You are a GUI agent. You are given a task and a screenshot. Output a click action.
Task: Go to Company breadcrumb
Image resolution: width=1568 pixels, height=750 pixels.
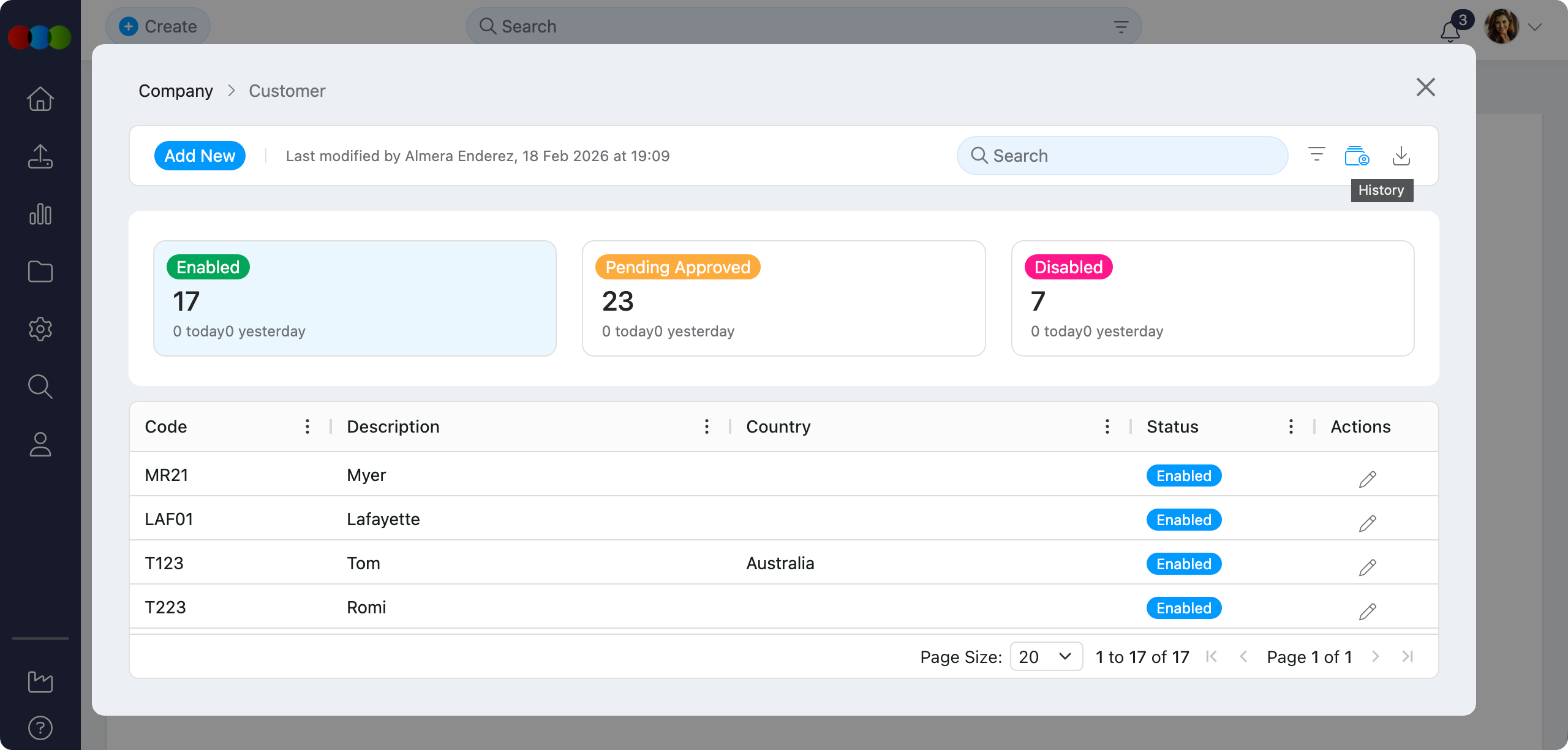point(176,91)
